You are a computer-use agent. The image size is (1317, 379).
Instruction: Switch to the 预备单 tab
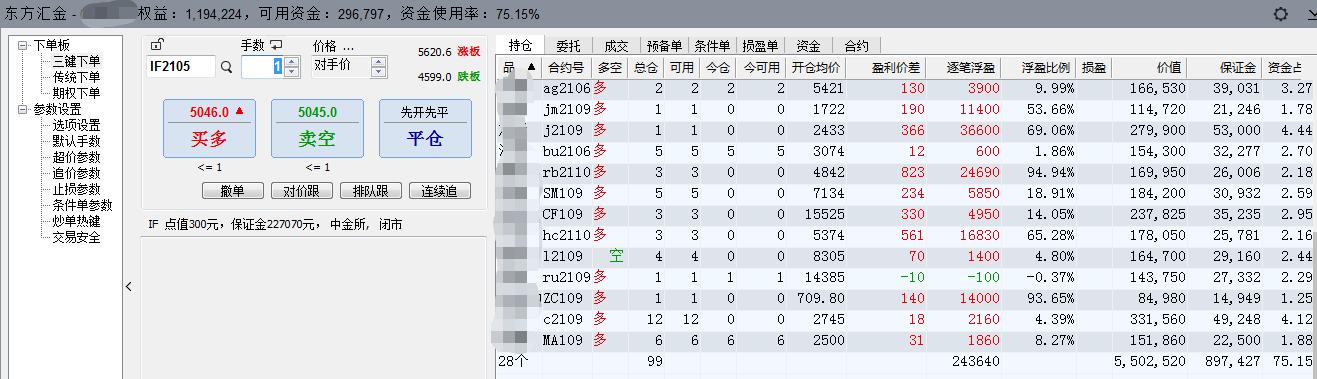(x=664, y=46)
